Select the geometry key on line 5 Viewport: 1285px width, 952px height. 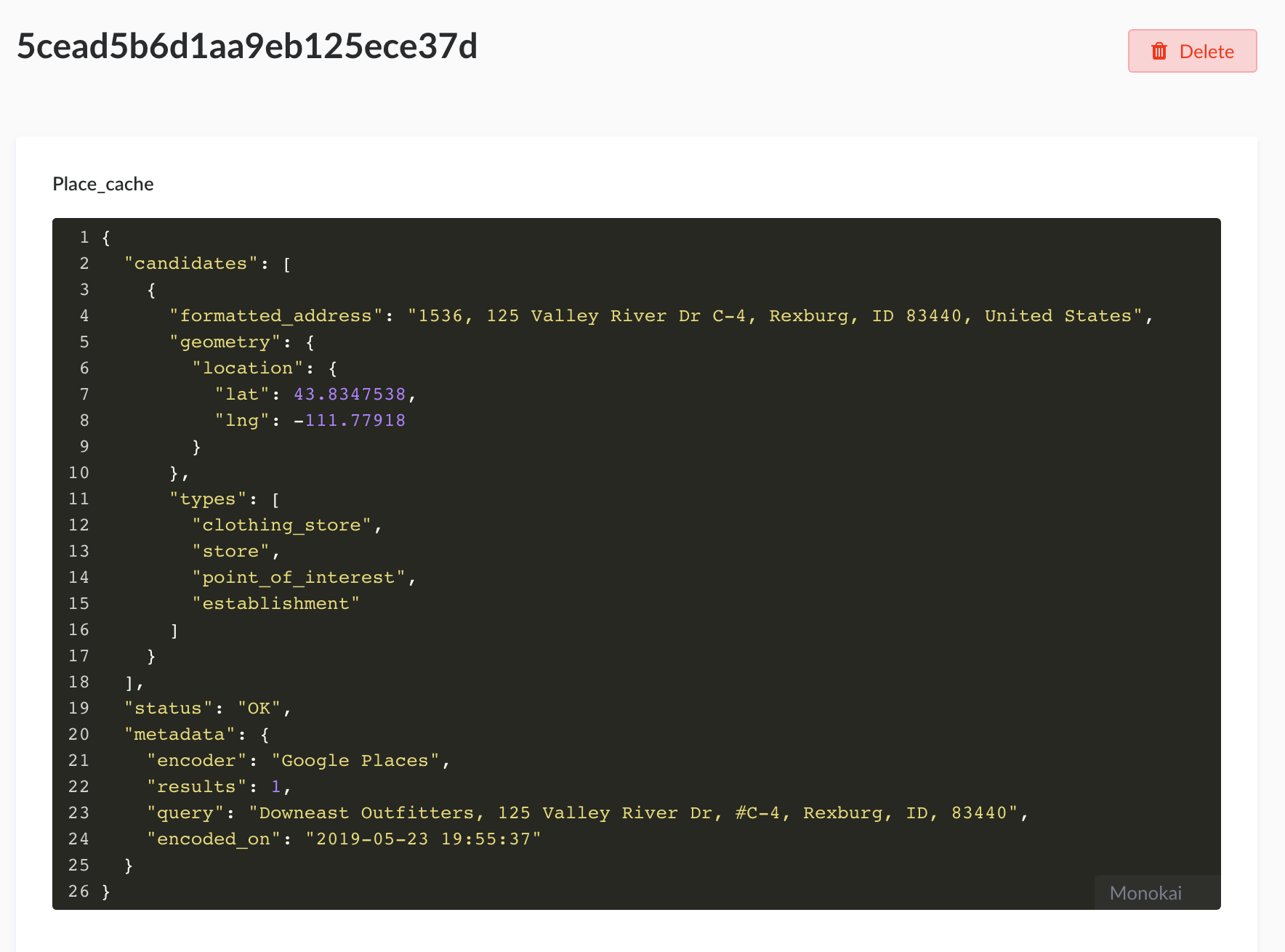pos(225,342)
